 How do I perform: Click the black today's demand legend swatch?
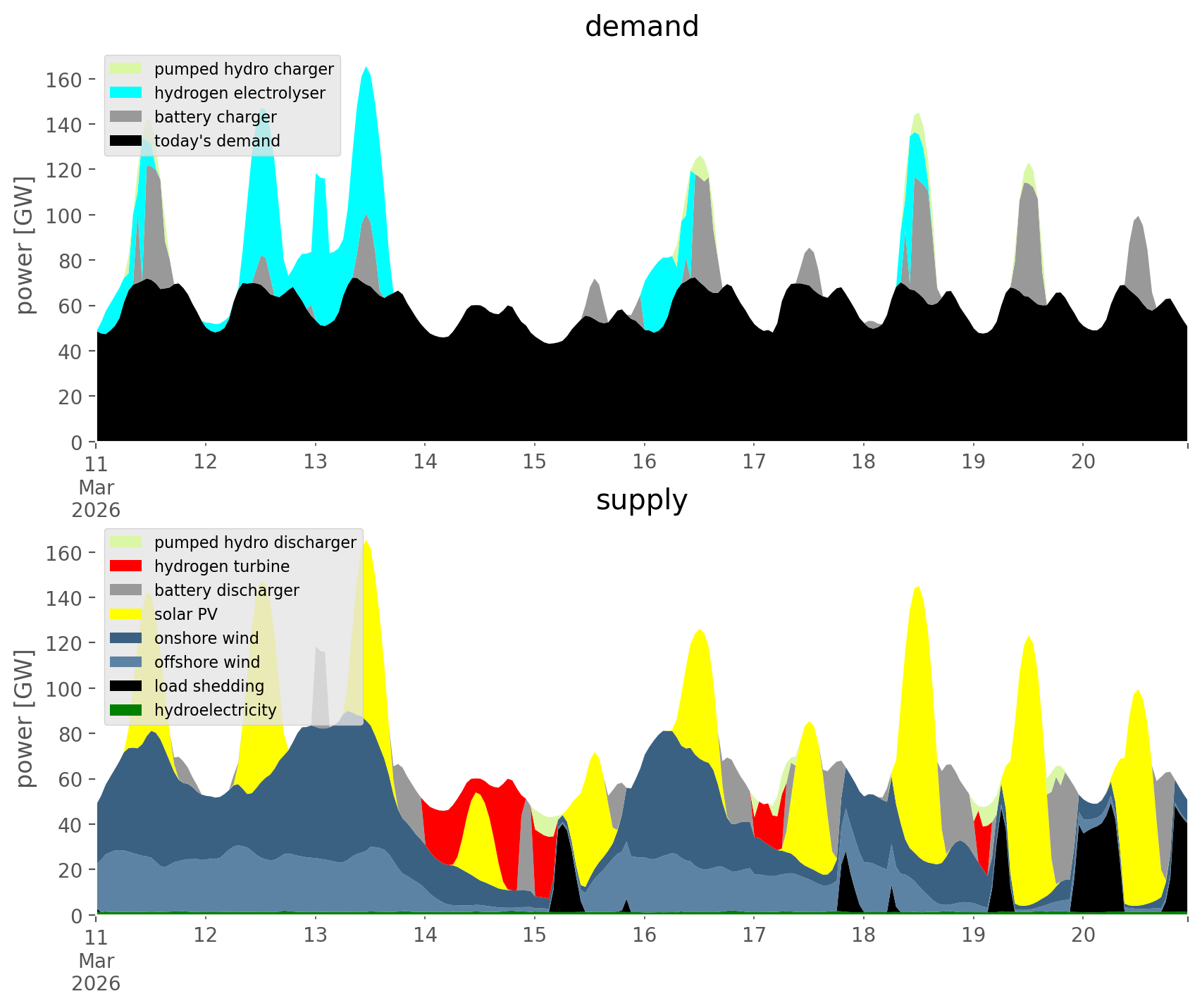click(126, 141)
